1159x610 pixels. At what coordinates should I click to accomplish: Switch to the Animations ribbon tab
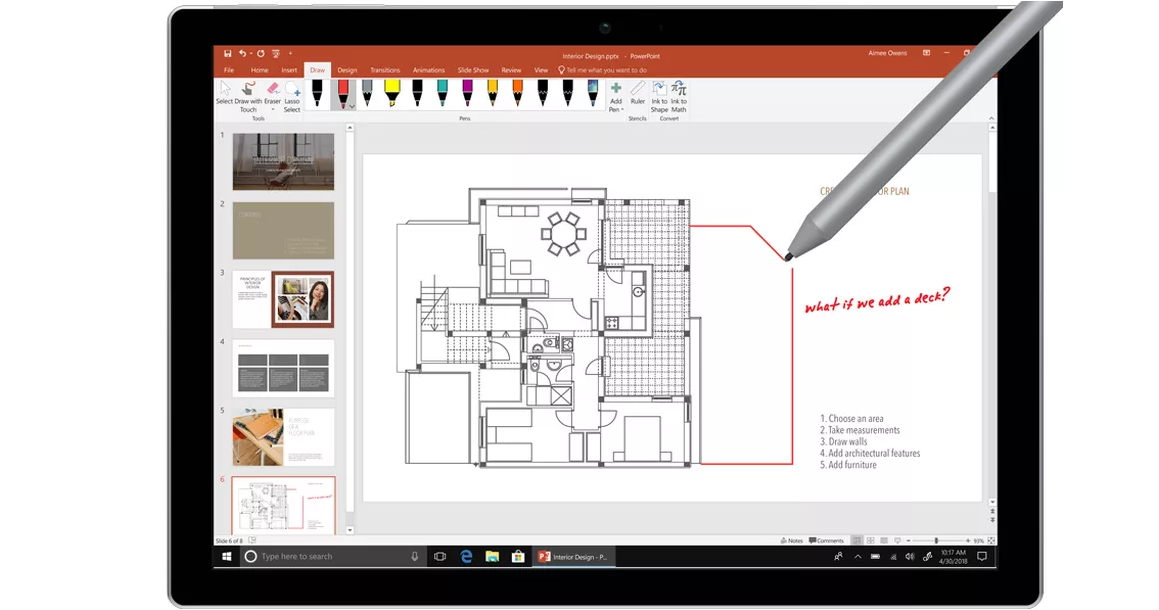click(428, 69)
